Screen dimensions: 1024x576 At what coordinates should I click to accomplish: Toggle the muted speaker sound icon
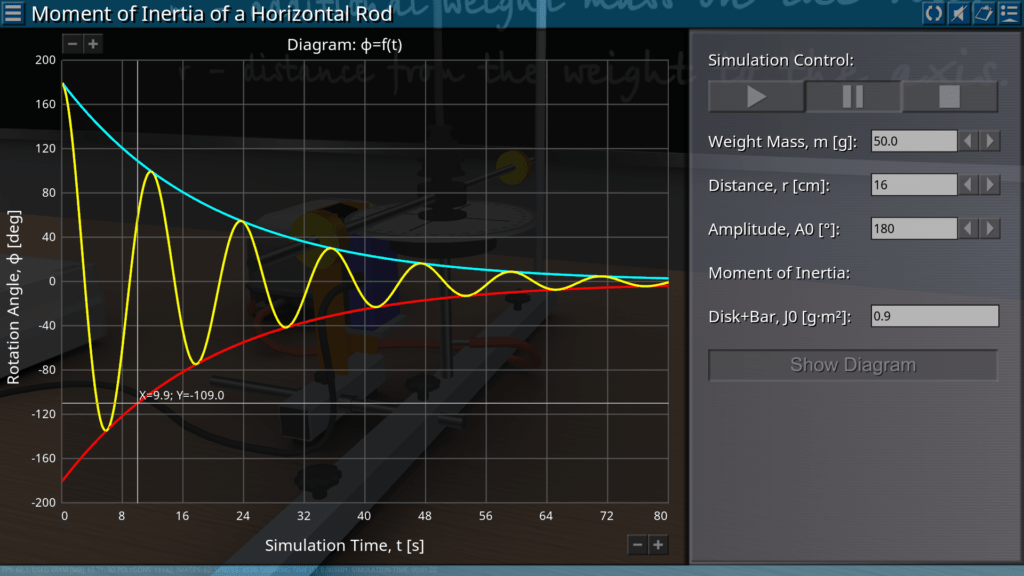(x=958, y=13)
